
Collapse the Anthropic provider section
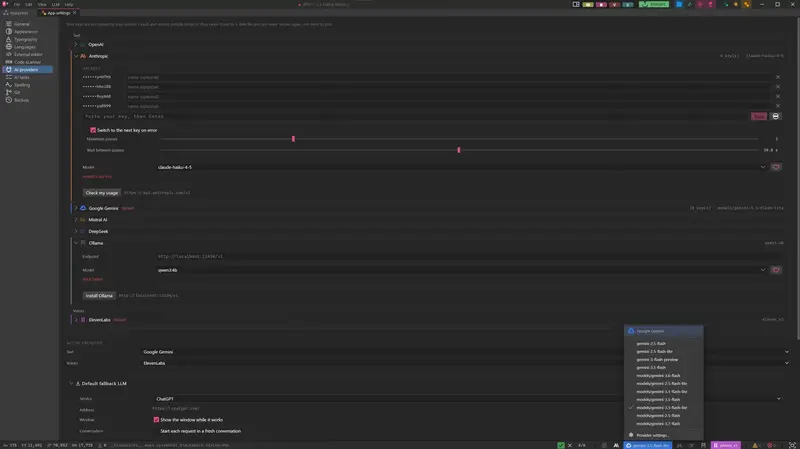click(x=76, y=56)
